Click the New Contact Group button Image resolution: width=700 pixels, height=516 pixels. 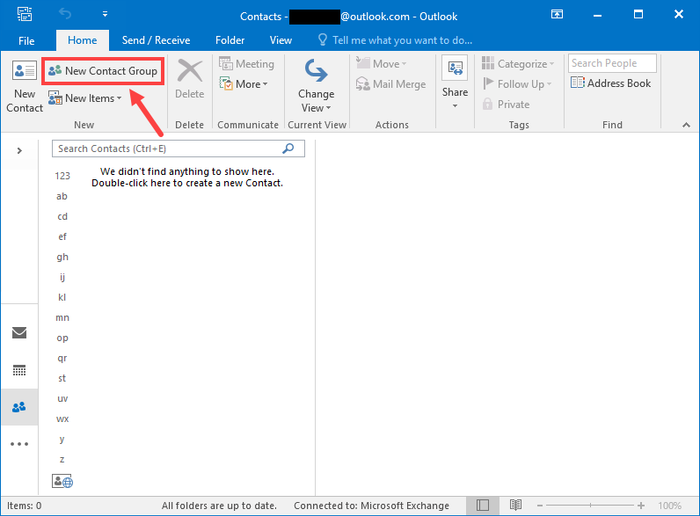click(x=102, y=72)
